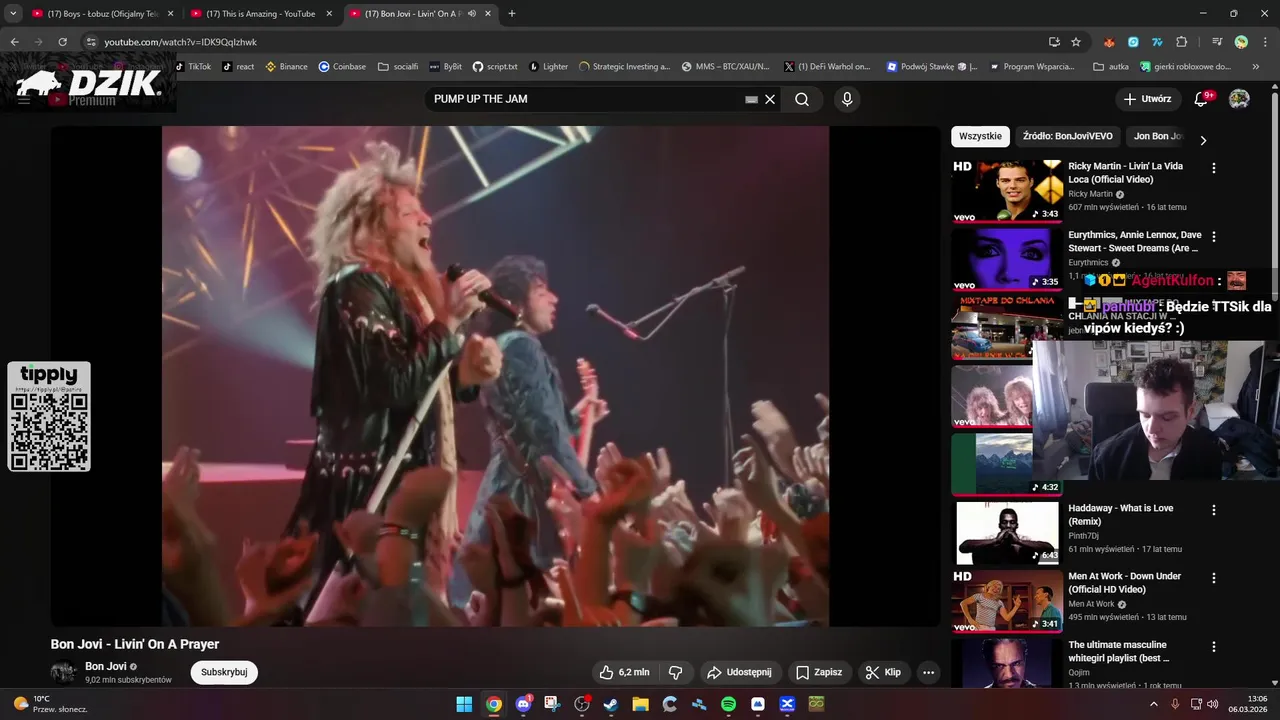Reload the page in Chrome
Viewport: 1280px width, 720px height.
coord(62,42)
